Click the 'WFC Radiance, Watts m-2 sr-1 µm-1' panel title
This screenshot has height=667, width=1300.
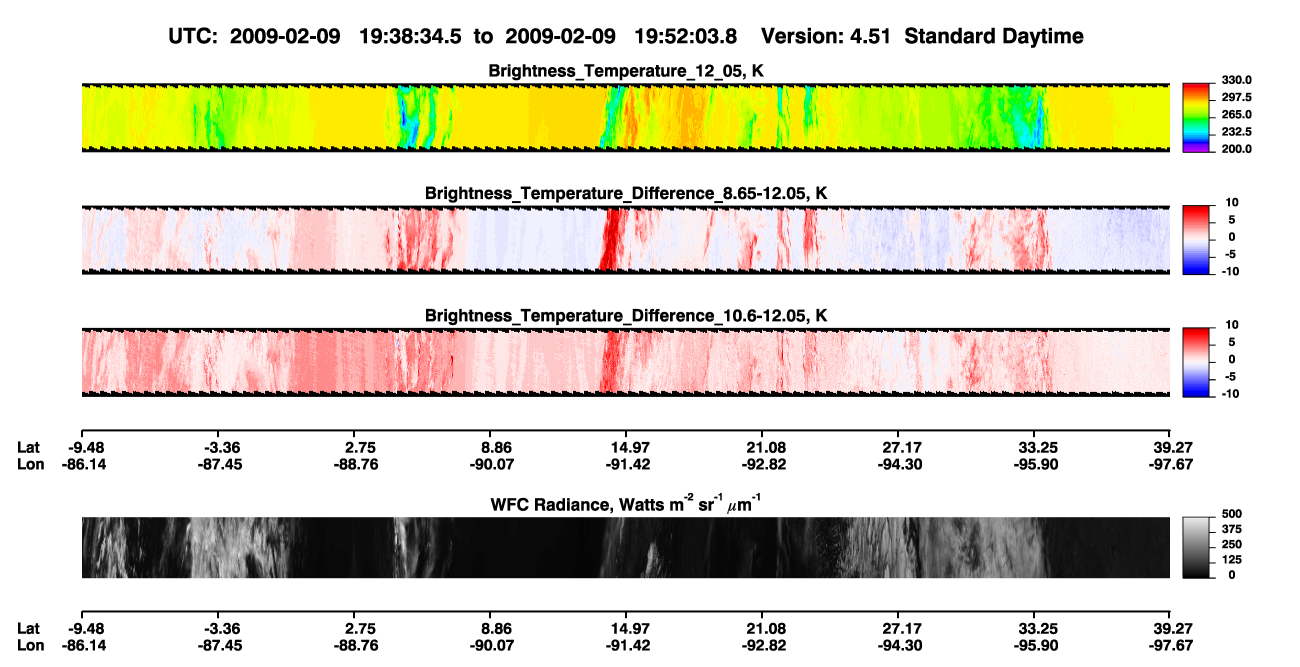(626, 503)
